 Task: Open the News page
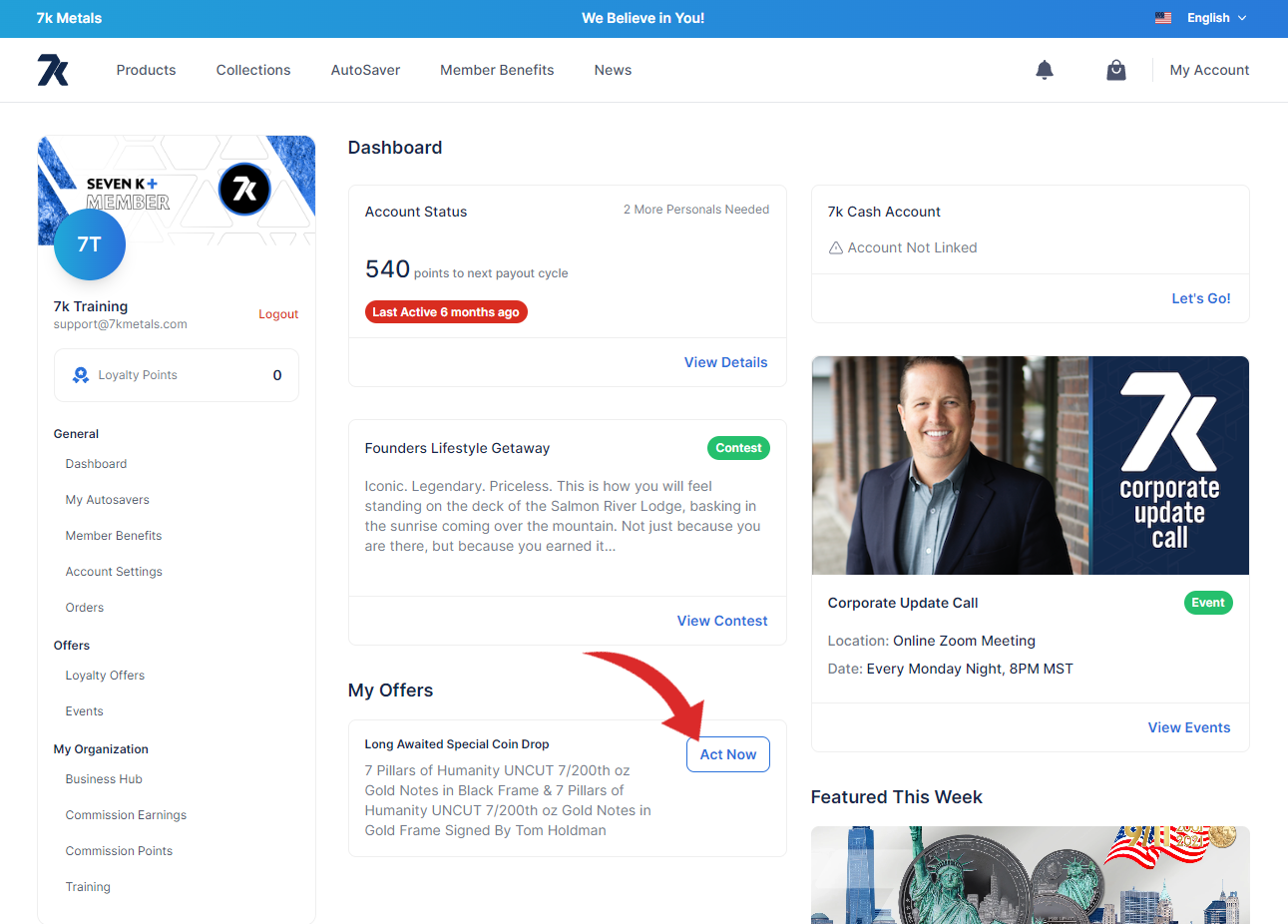tap(613, 70)
